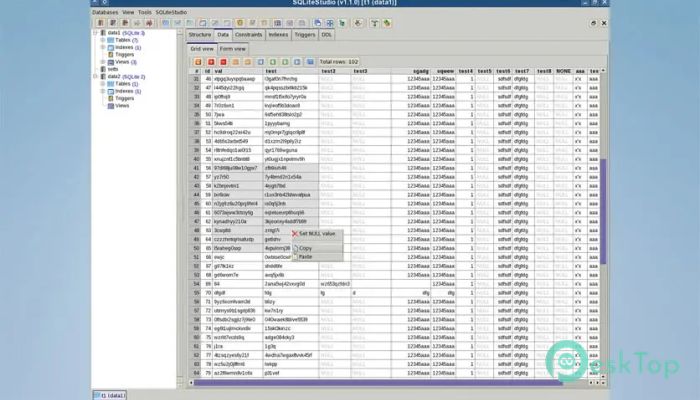This screenshot has height=400, width=700.
Task: Switch to the Constraints tab
Action: [x=249, y=35]
